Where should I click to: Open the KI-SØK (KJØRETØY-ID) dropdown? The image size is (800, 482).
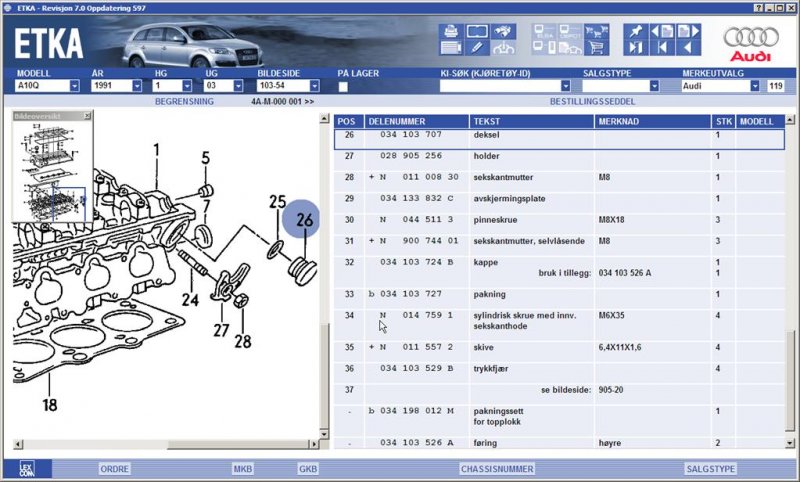tap(565, 86)
